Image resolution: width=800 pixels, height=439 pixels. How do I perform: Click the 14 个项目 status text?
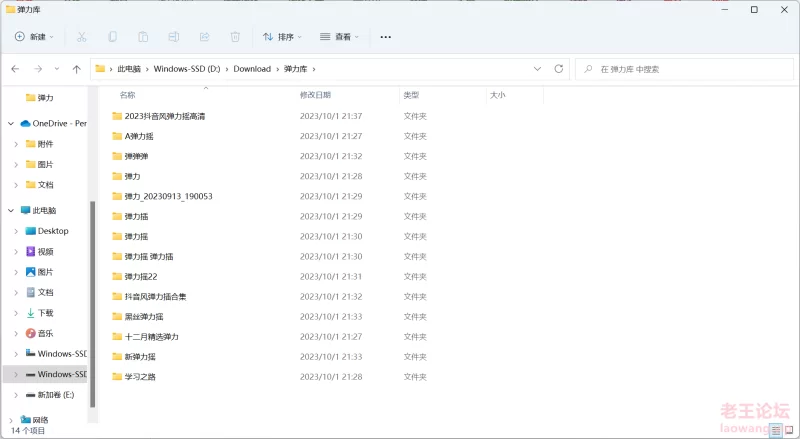28,431
